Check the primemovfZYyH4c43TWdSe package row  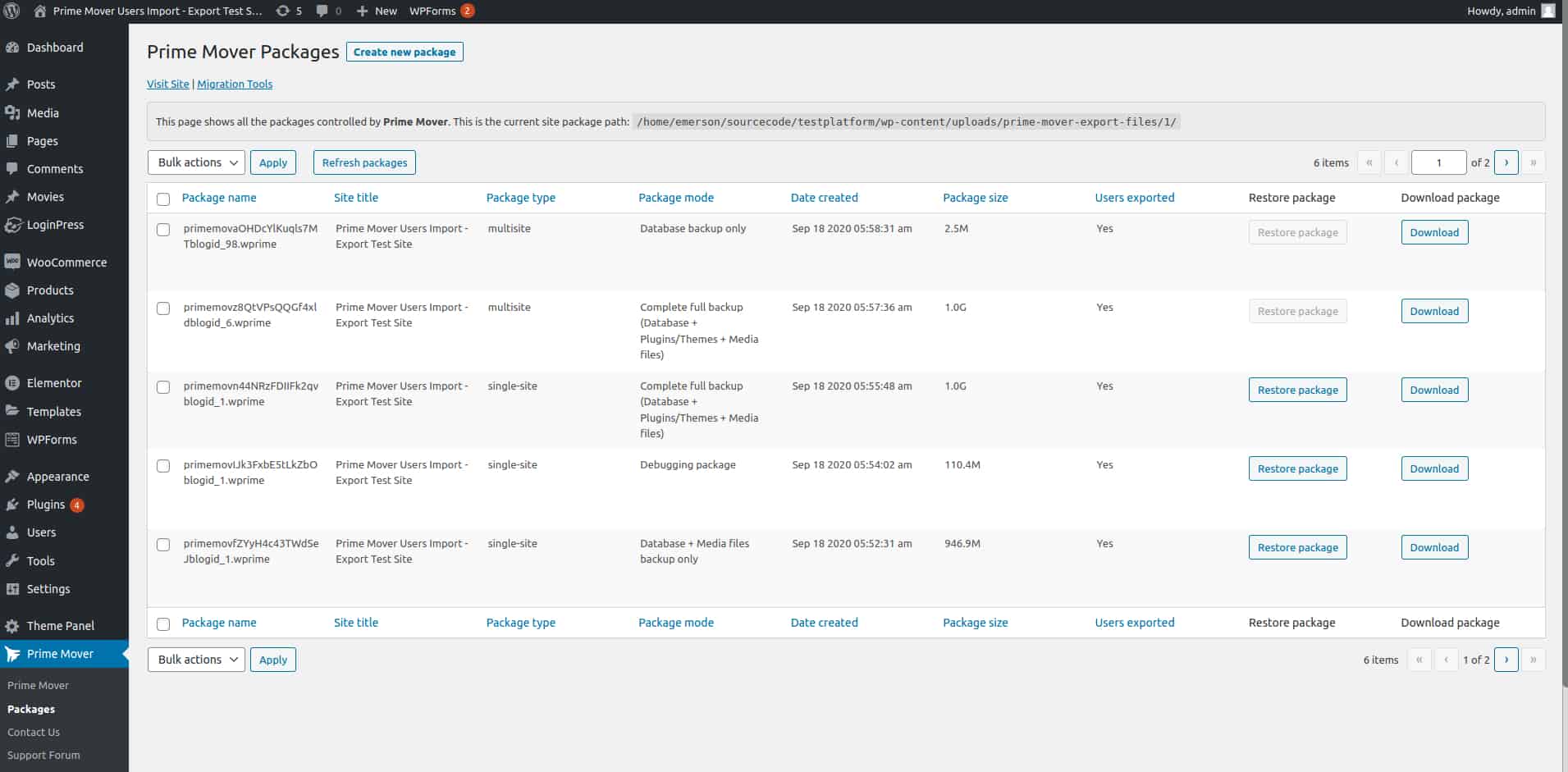(x=163, y=545)
